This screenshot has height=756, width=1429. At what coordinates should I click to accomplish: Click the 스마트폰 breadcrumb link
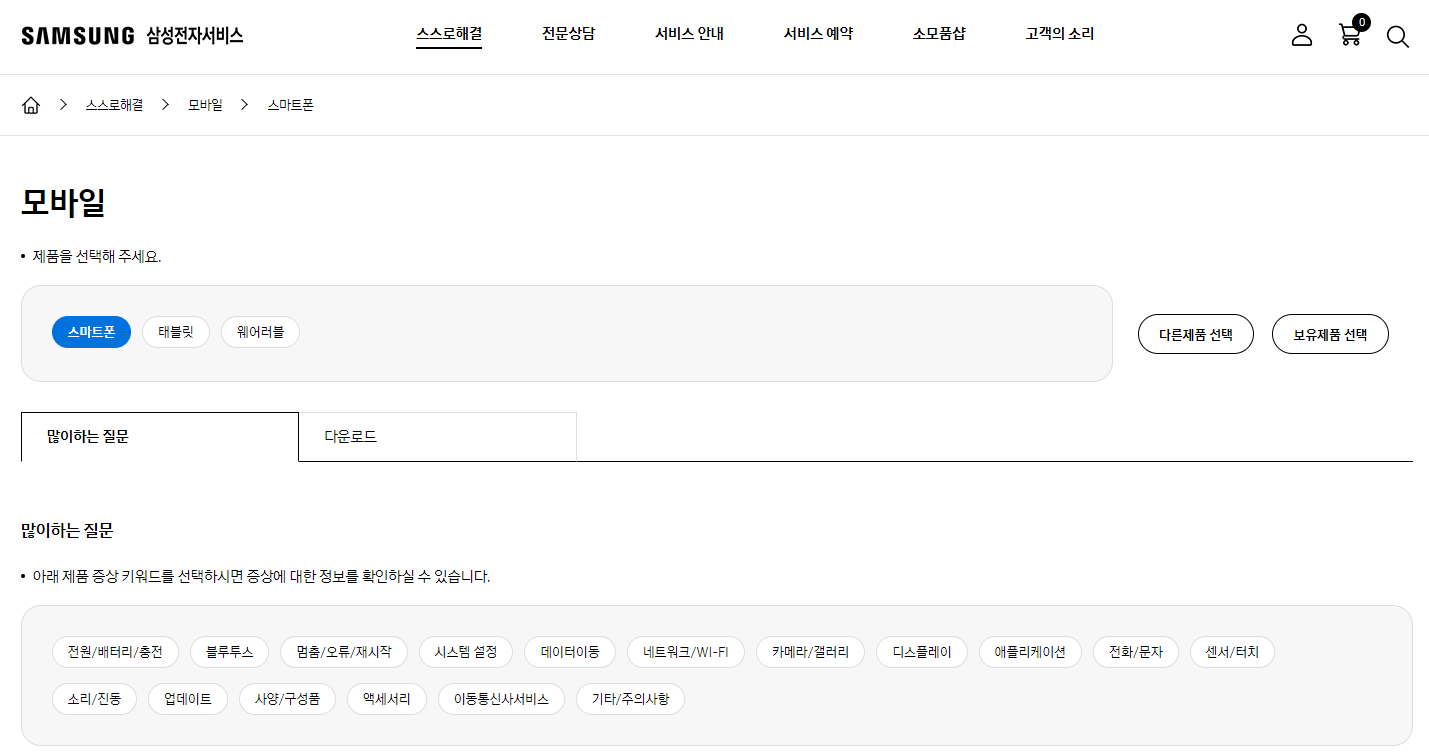pos(291,105)
